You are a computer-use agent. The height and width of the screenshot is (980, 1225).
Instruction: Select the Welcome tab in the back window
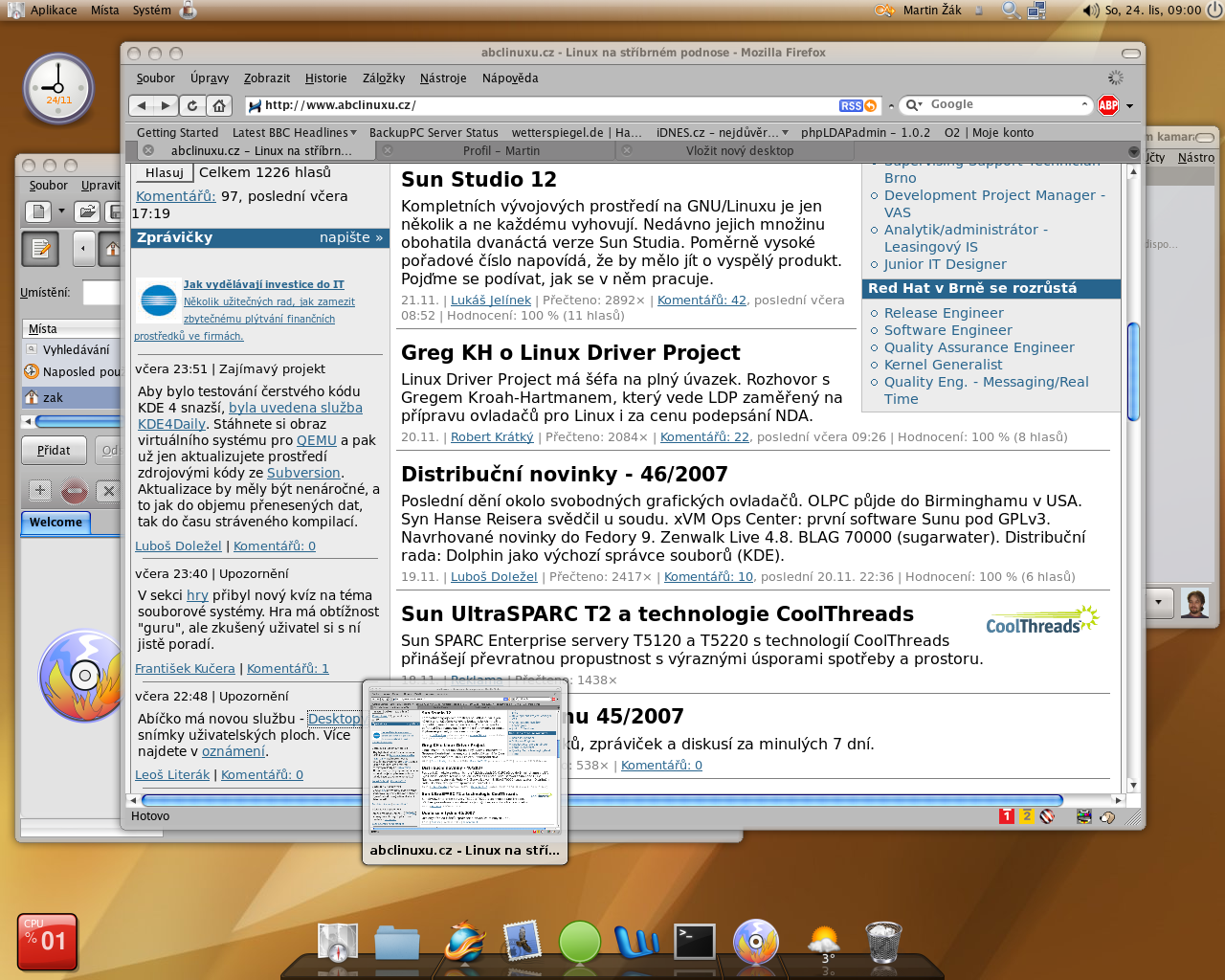click(56, 523)
